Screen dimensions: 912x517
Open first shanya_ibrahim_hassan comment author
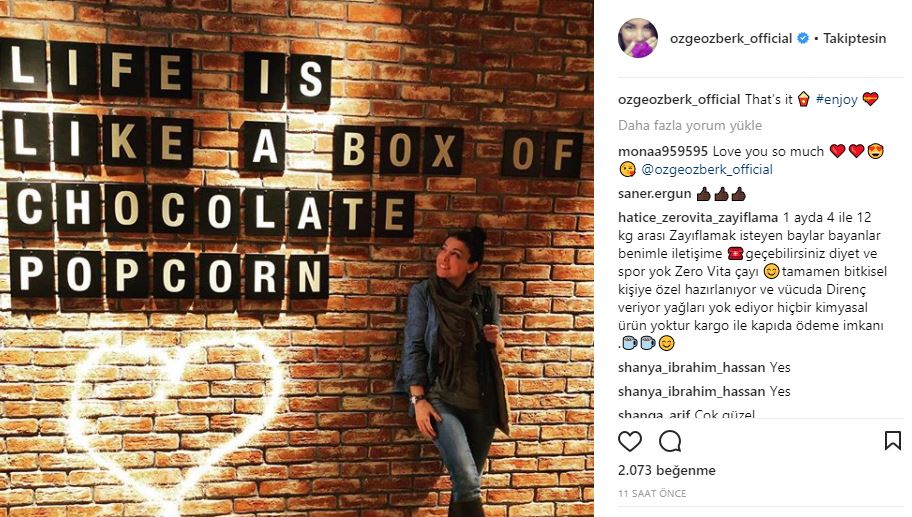(691, 368)
